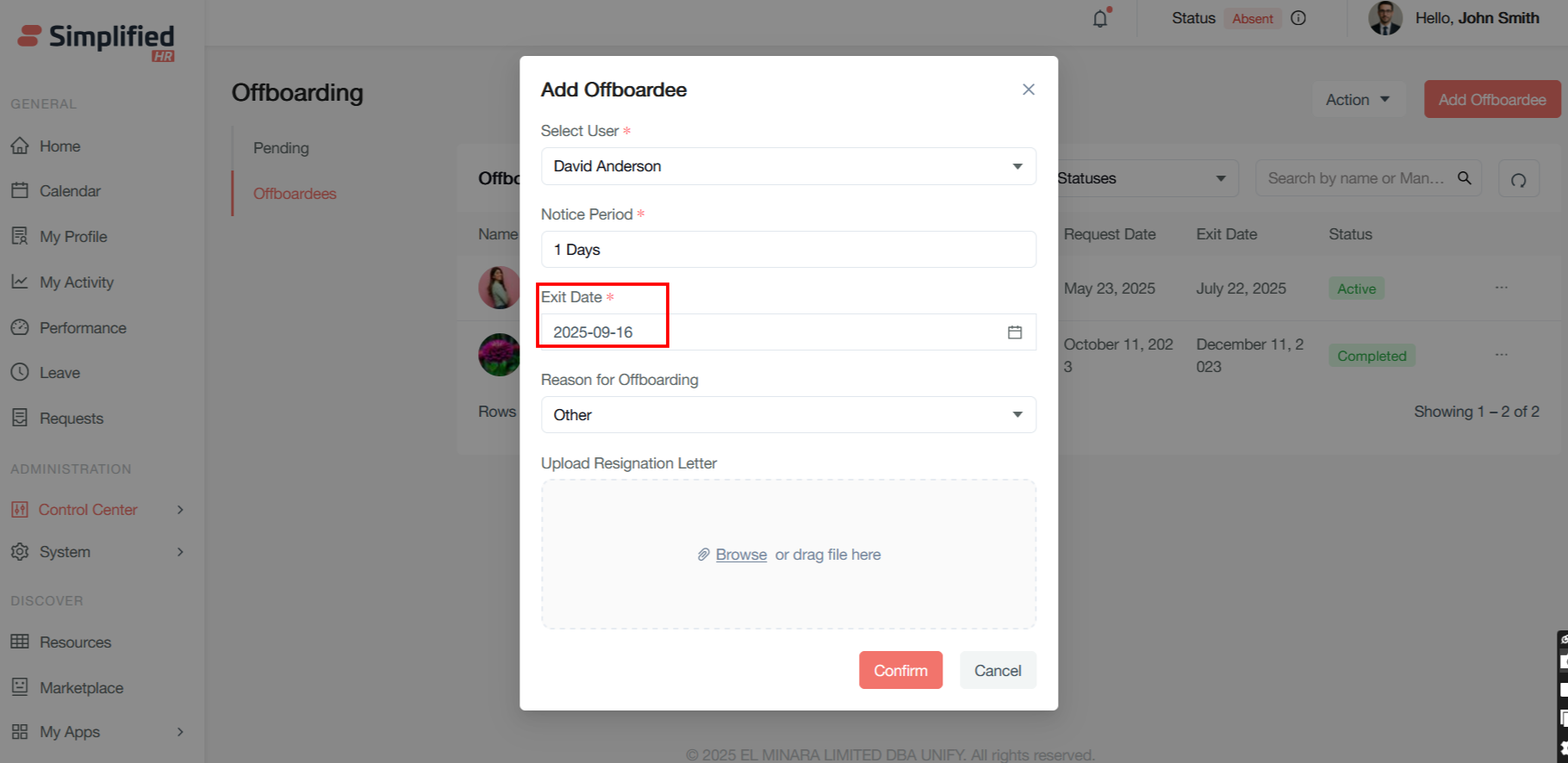Click the status info icon
This screenshot has width=1568, height=763.
coord(1298,18)
